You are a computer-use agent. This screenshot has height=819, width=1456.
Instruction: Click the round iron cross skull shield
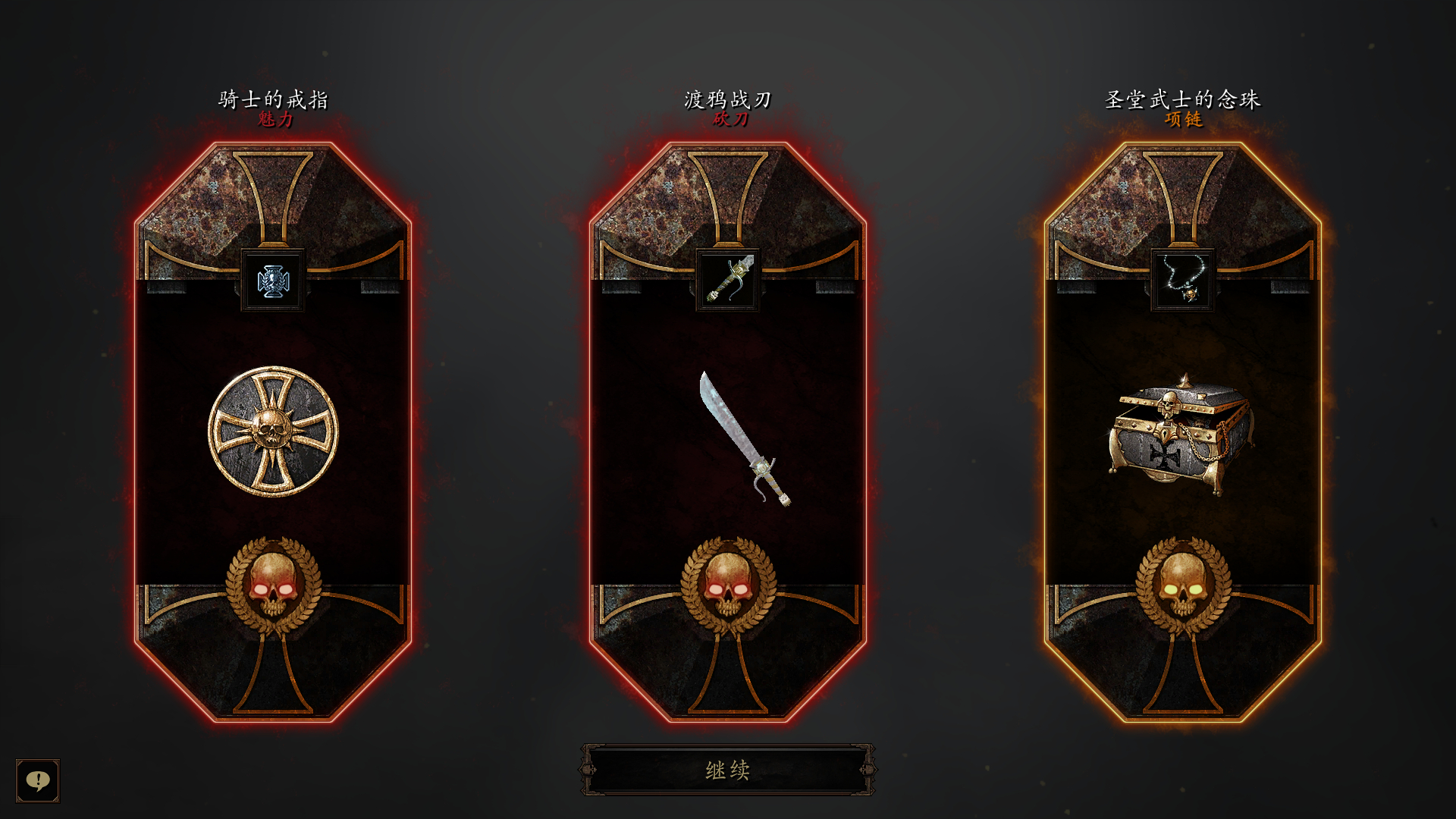pos(273,431)
